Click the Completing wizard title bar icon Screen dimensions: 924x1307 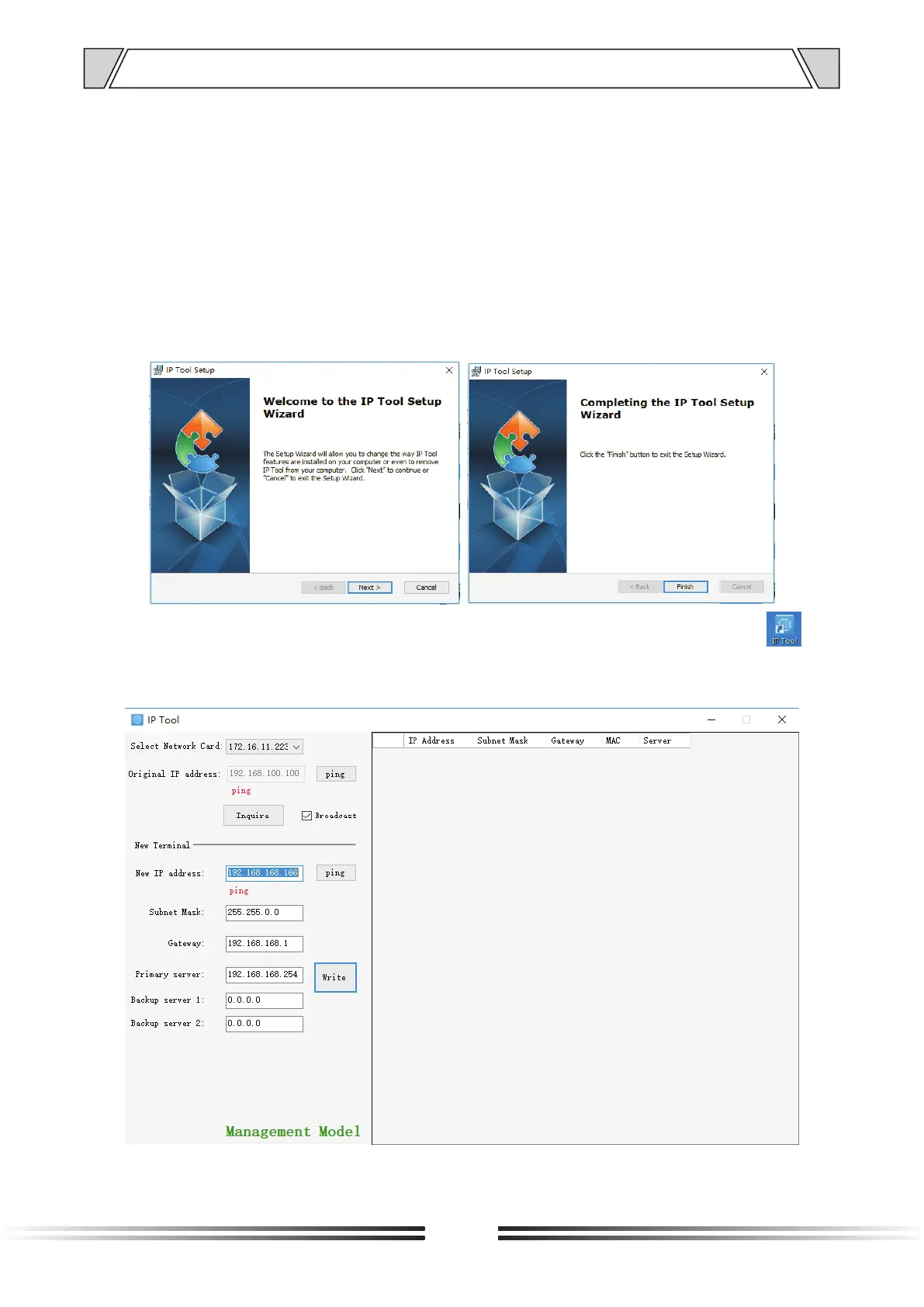click(476, 371)
